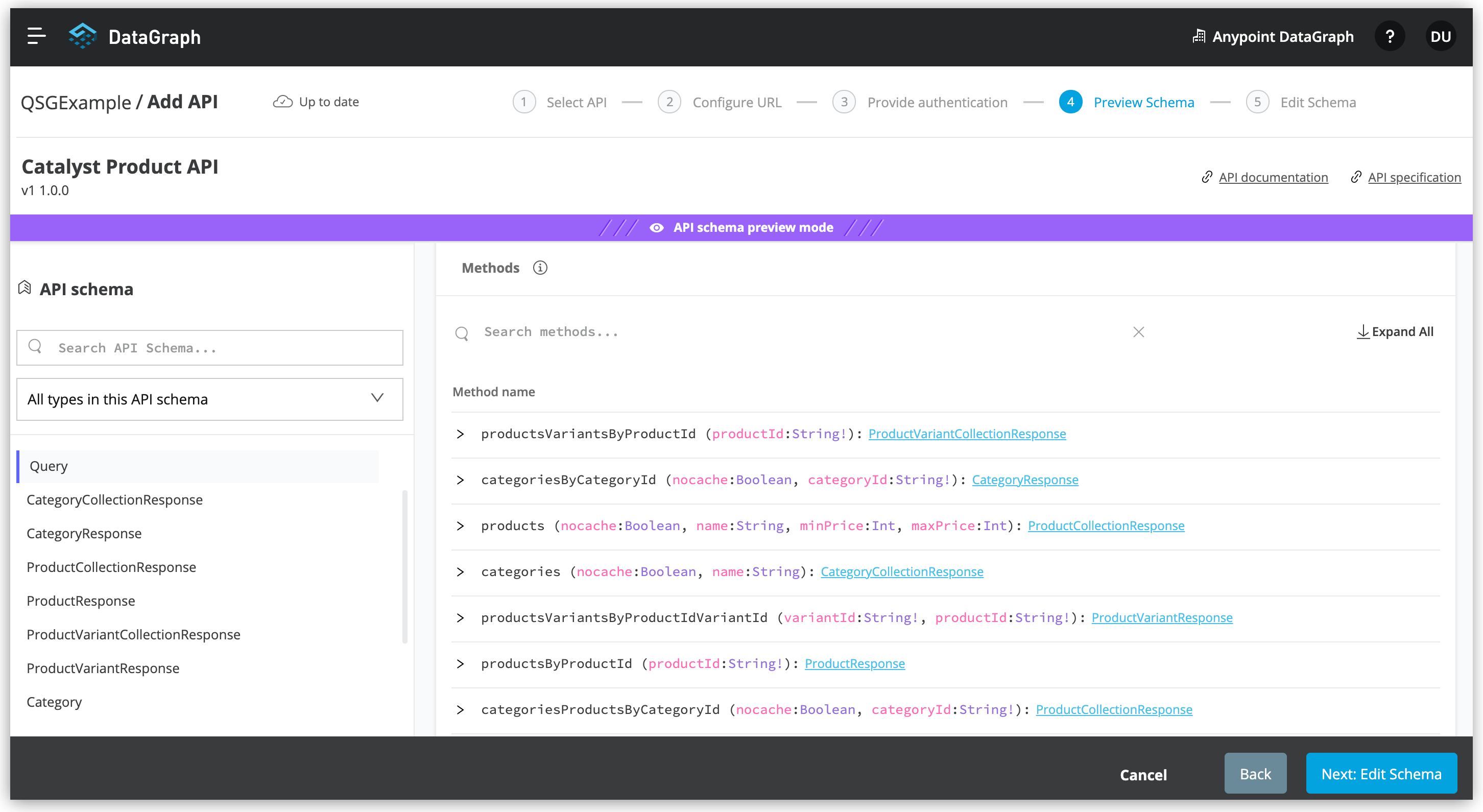Screen dimensions: 1483x812
Task: Click the ProductCollectionResponse link
Action: coord(1107,525)
